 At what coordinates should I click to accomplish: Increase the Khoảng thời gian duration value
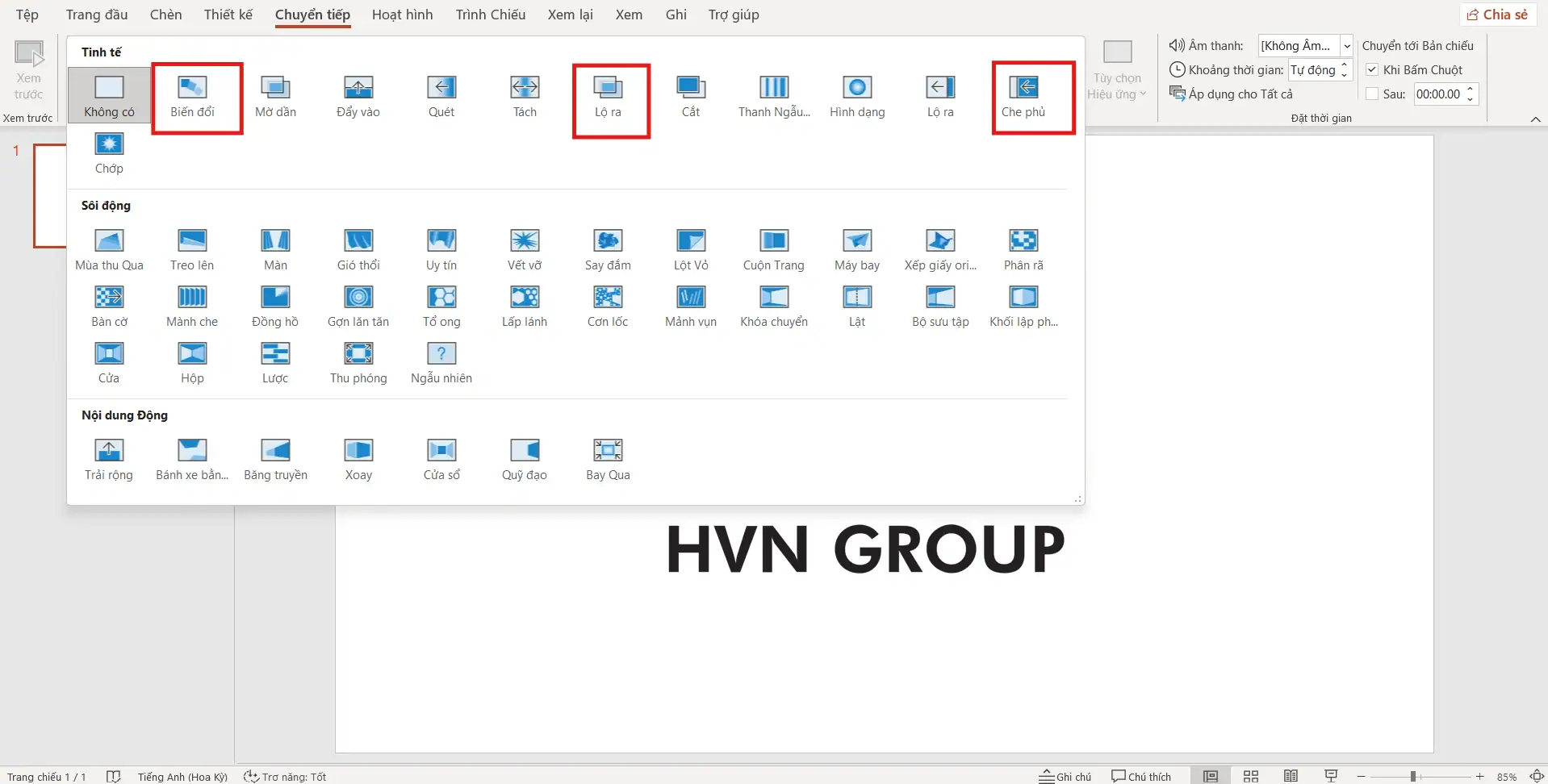(x=1345, y=65)
